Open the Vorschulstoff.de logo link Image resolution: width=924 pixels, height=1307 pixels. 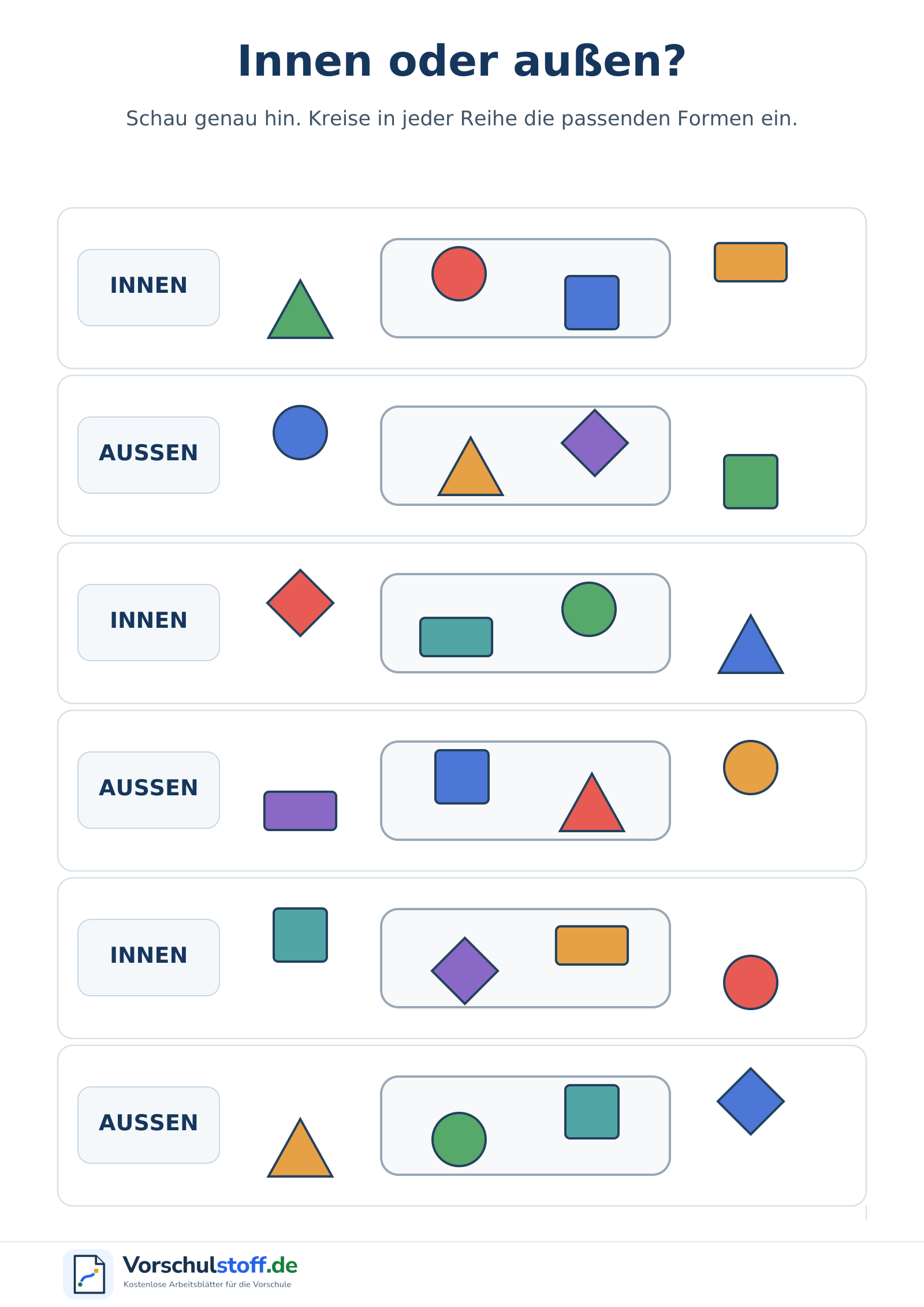[180, 1274]
